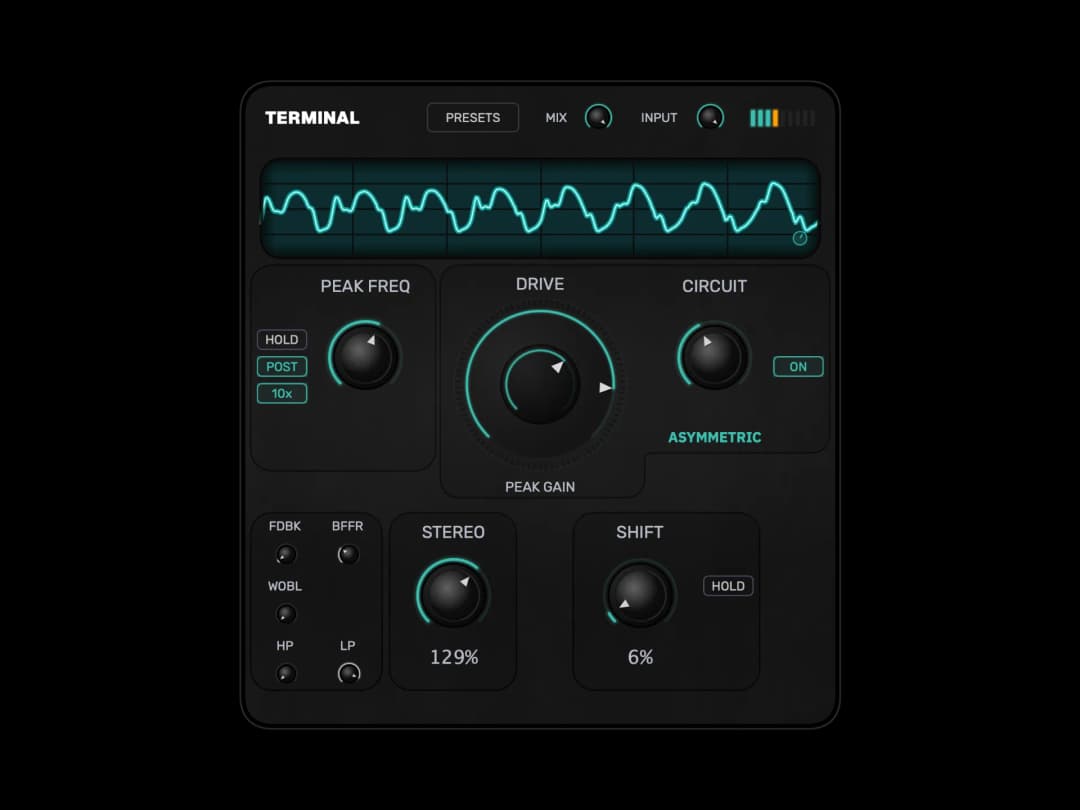Image resolution: width=1080 pixels, height=810 pixels.
Task: Toggle the Peak Freq HOLD button
Action: [x=282, y=340]
